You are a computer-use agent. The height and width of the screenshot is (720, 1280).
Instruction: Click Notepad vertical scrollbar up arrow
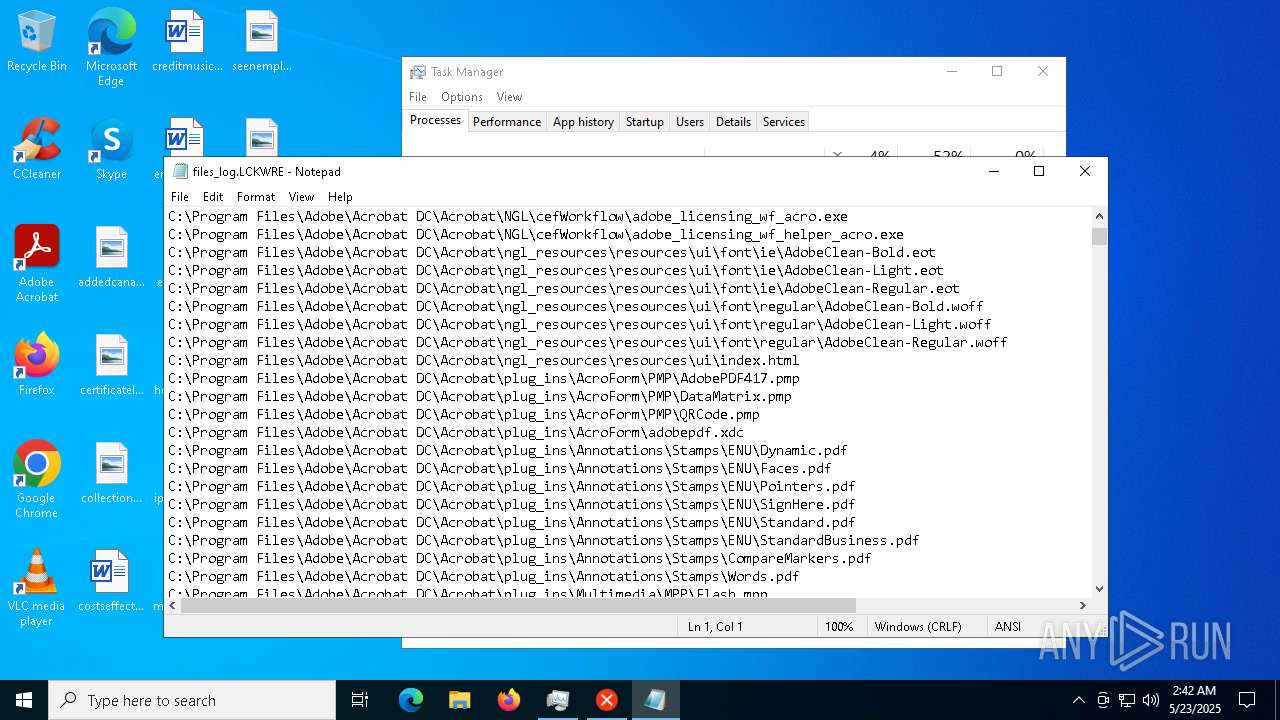1099,216
